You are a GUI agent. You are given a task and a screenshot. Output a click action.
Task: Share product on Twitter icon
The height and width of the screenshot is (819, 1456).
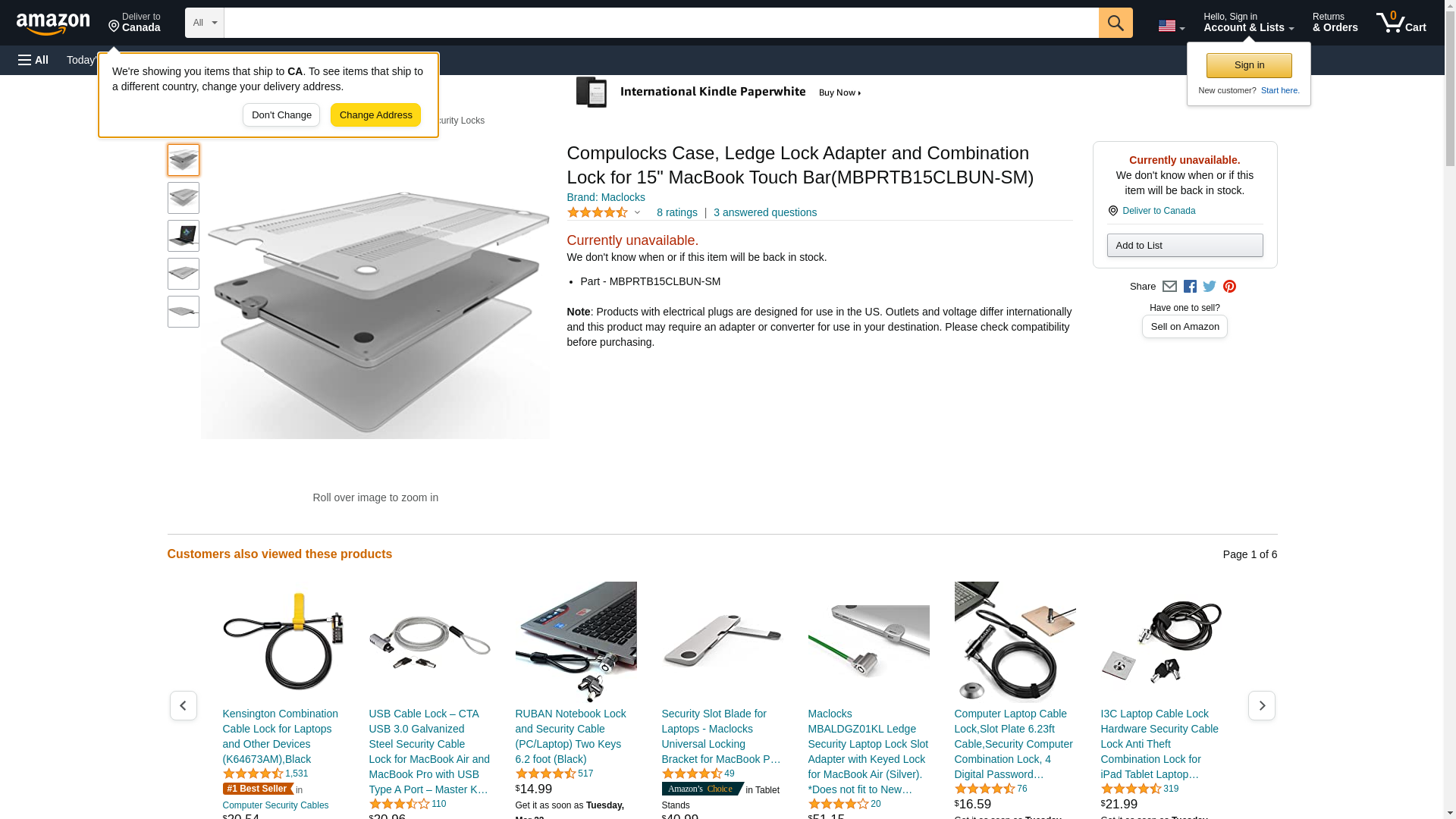pos(1210,287)
